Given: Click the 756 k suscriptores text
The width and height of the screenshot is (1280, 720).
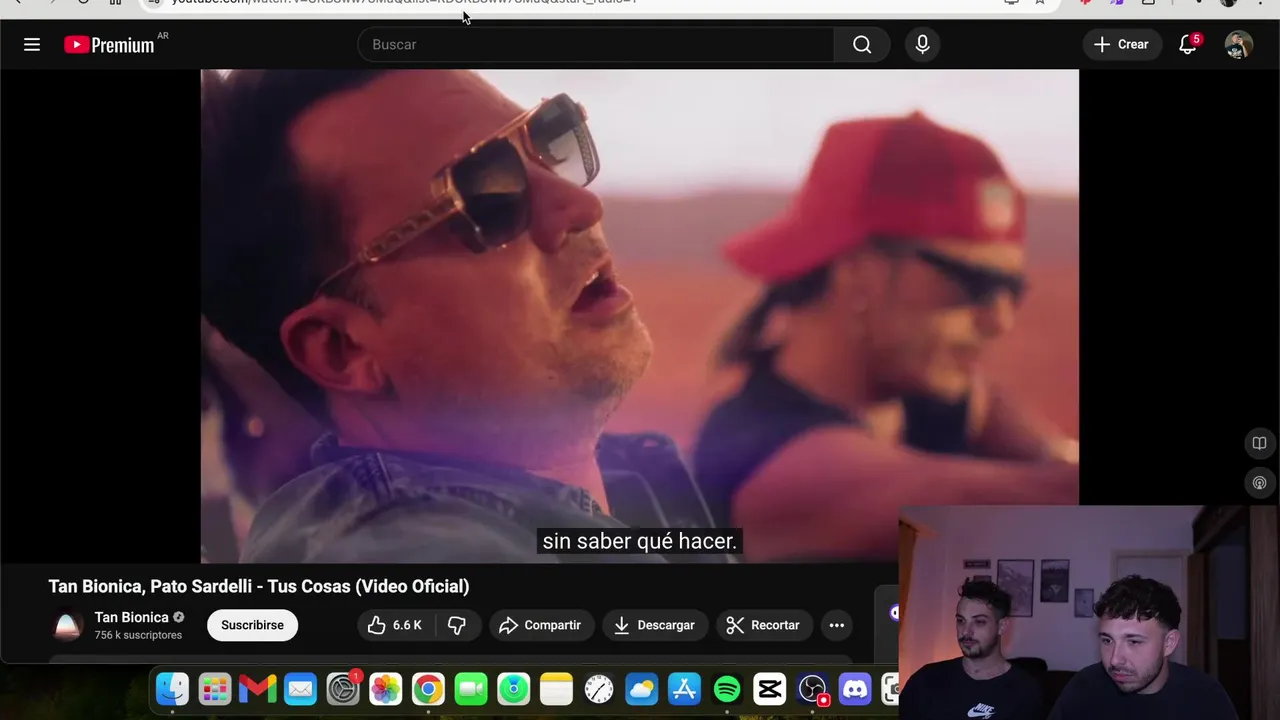Looking at the screenshot, I should click(138, 635).
